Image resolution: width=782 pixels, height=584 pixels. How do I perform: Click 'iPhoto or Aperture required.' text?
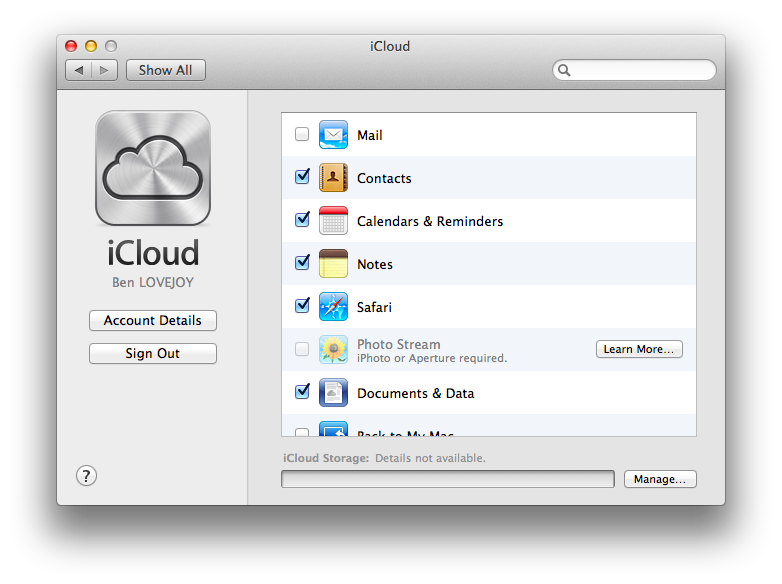pos(432,358)
